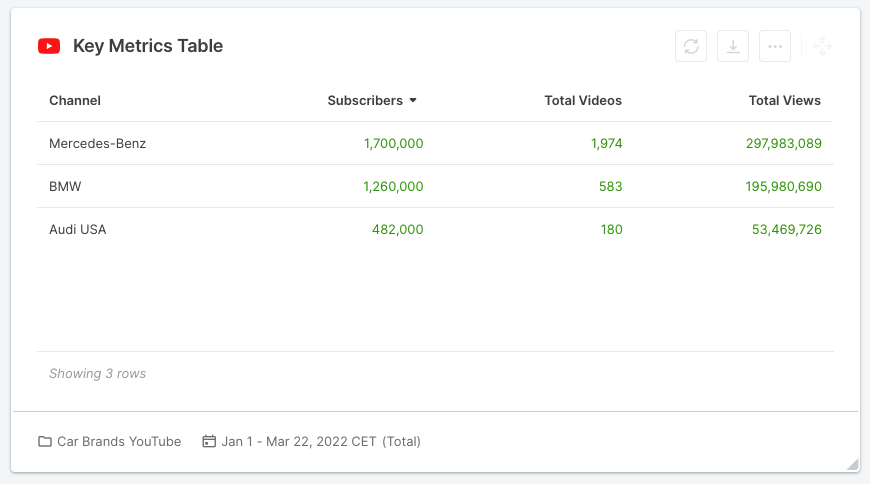Select the Audi USA channel row
This screenshot has height=484, width=870.
[435, 229]
